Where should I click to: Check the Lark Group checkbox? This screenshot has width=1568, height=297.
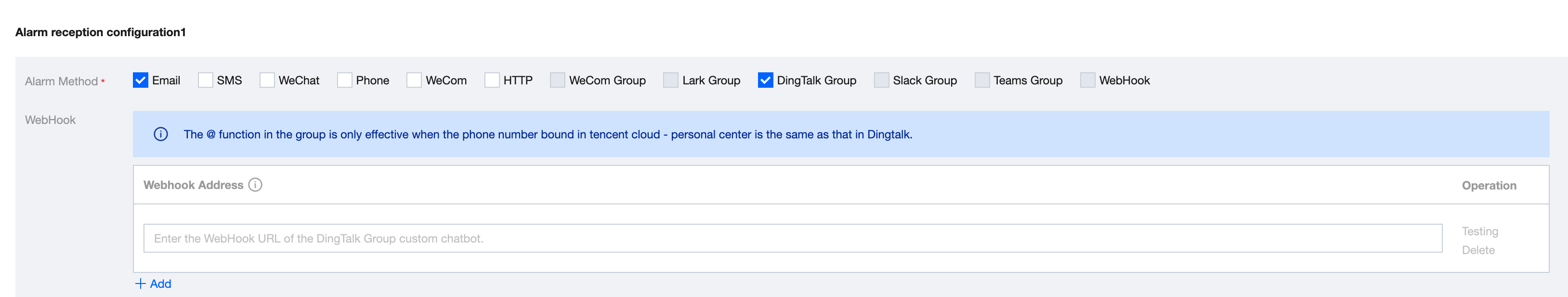pyautogui.click(x=671, y=81)
